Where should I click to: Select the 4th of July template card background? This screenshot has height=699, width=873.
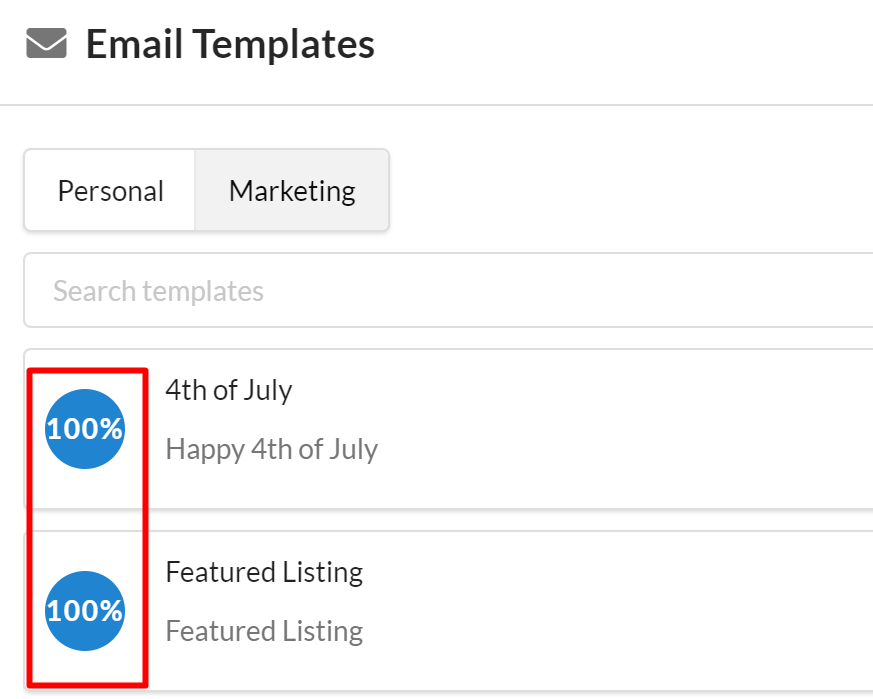pyautogui.click(x=600, y=430)
